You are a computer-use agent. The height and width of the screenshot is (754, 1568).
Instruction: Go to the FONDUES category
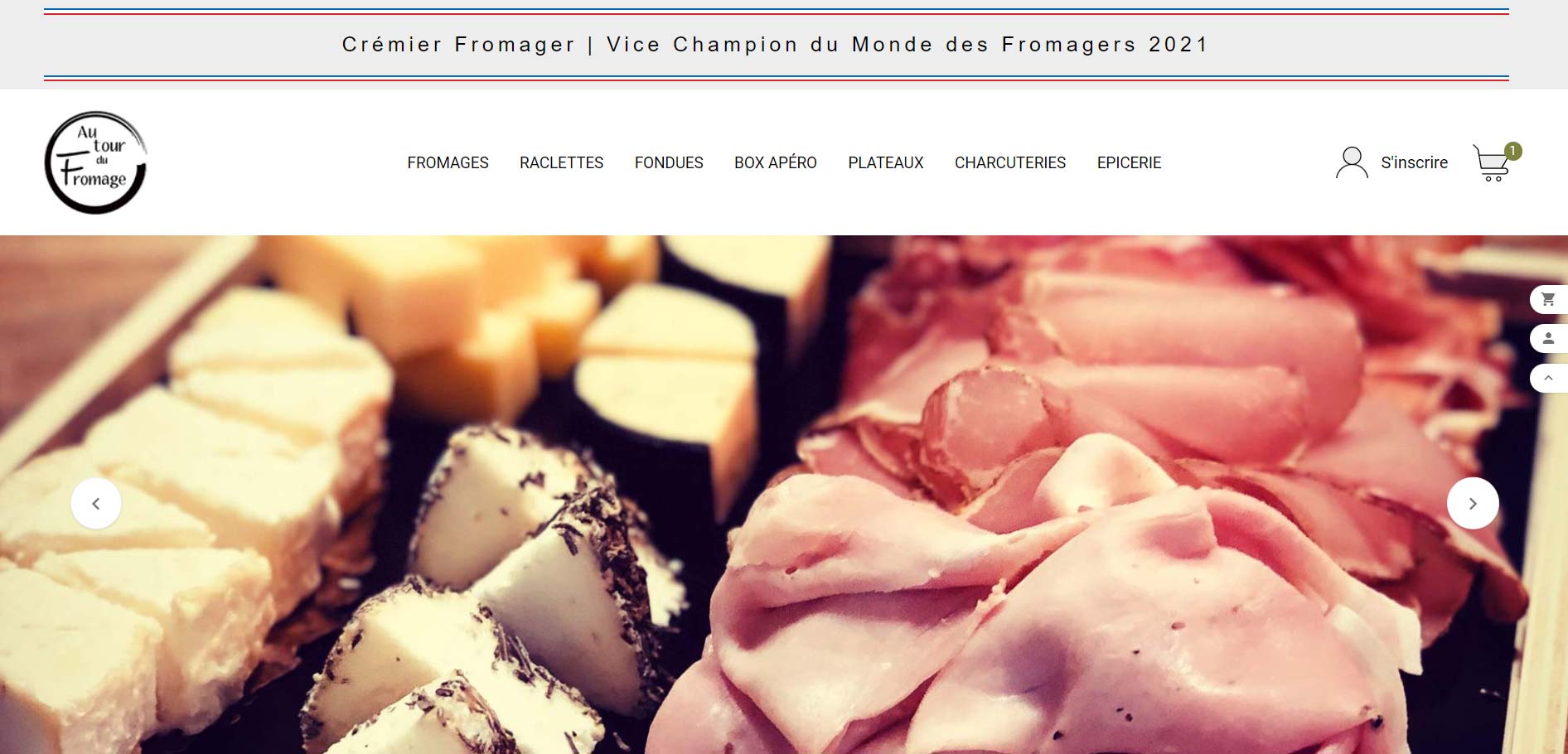pos(669,163)
